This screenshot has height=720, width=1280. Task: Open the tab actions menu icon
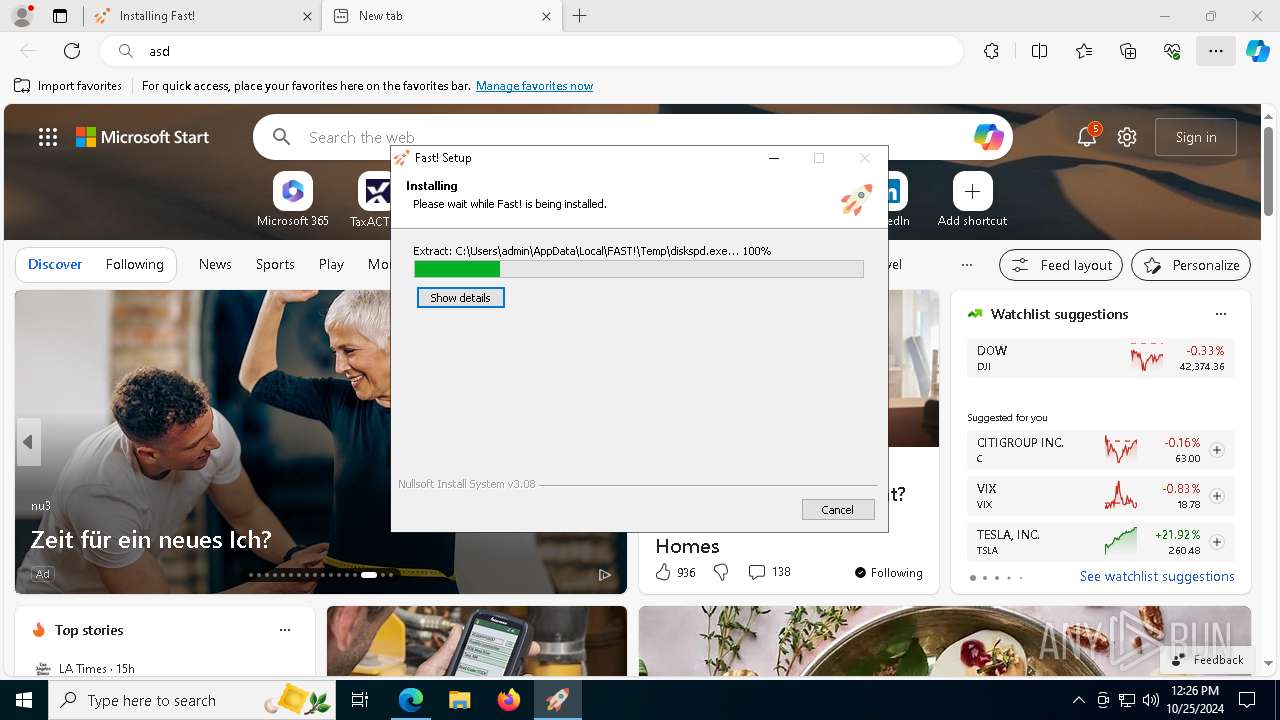coord(60,16)
